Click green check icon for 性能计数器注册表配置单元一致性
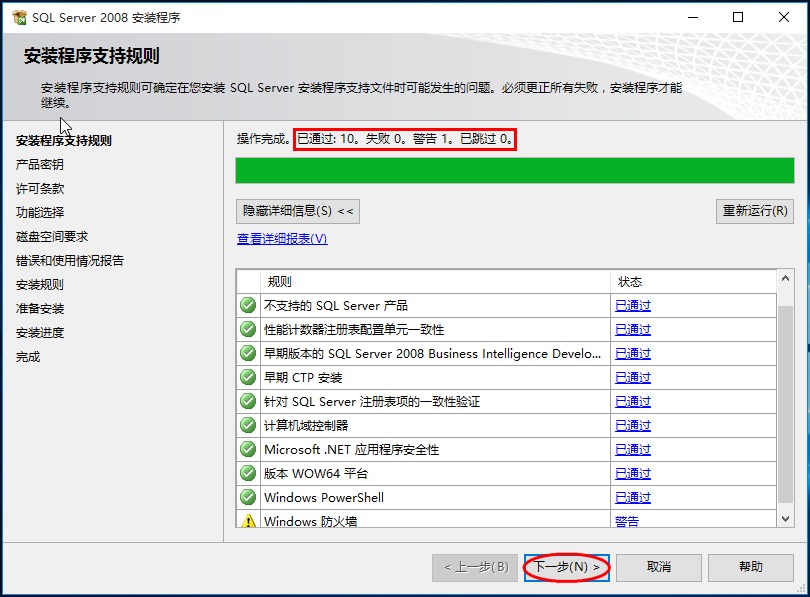The width and height of the screenshot is (810, 597). pyautogui.click(x=248, y=329)
